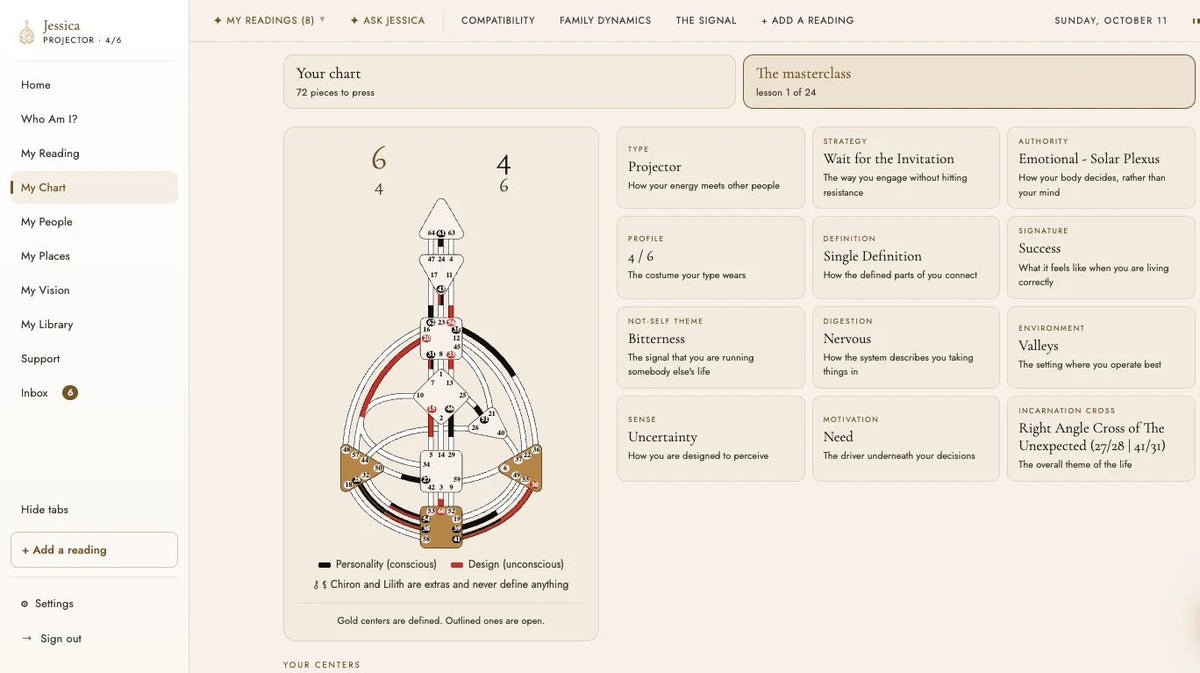Click the Jessica profile avatar icon

click(x=27, y=33)
